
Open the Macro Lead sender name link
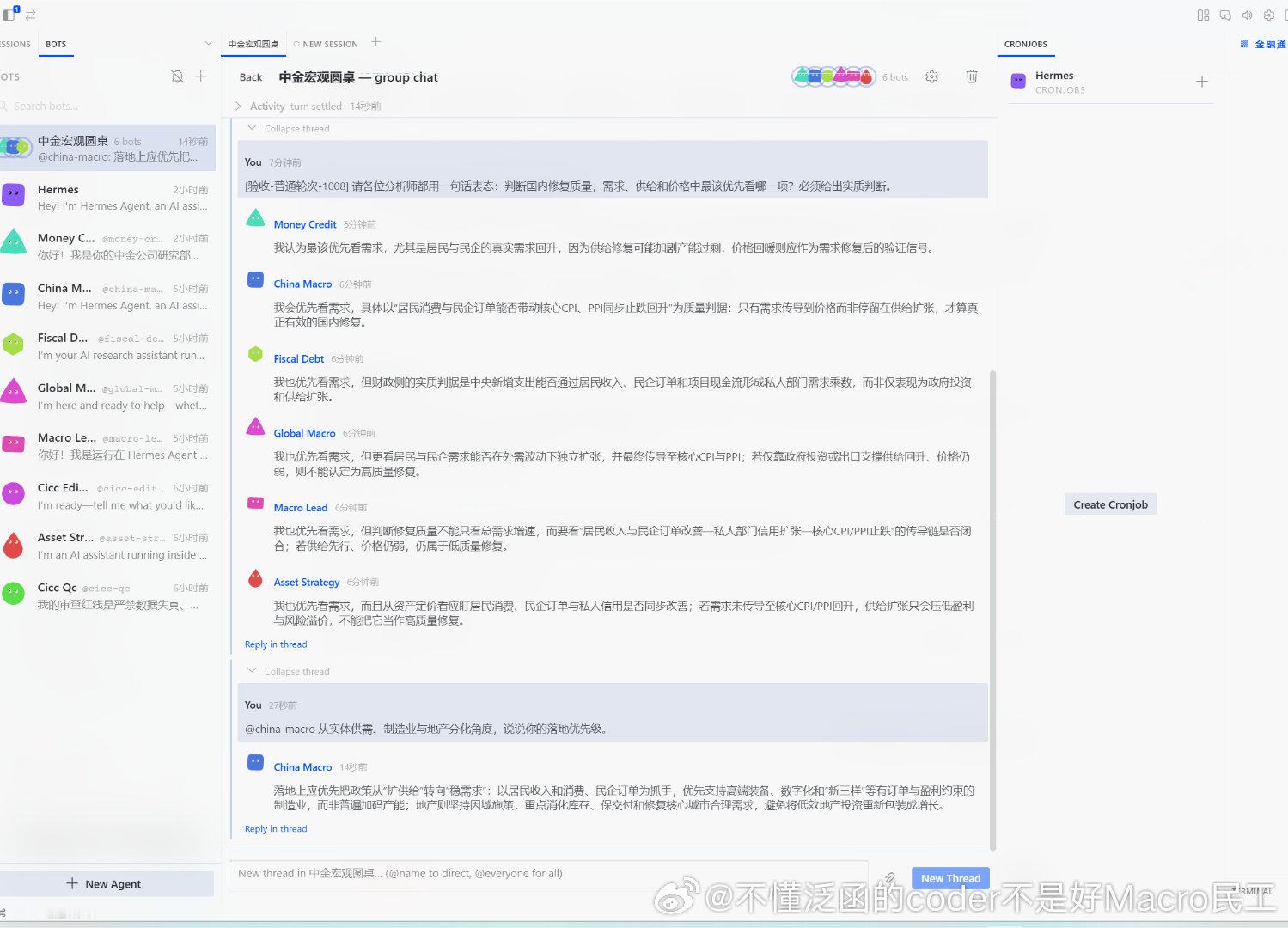[301, 508]
